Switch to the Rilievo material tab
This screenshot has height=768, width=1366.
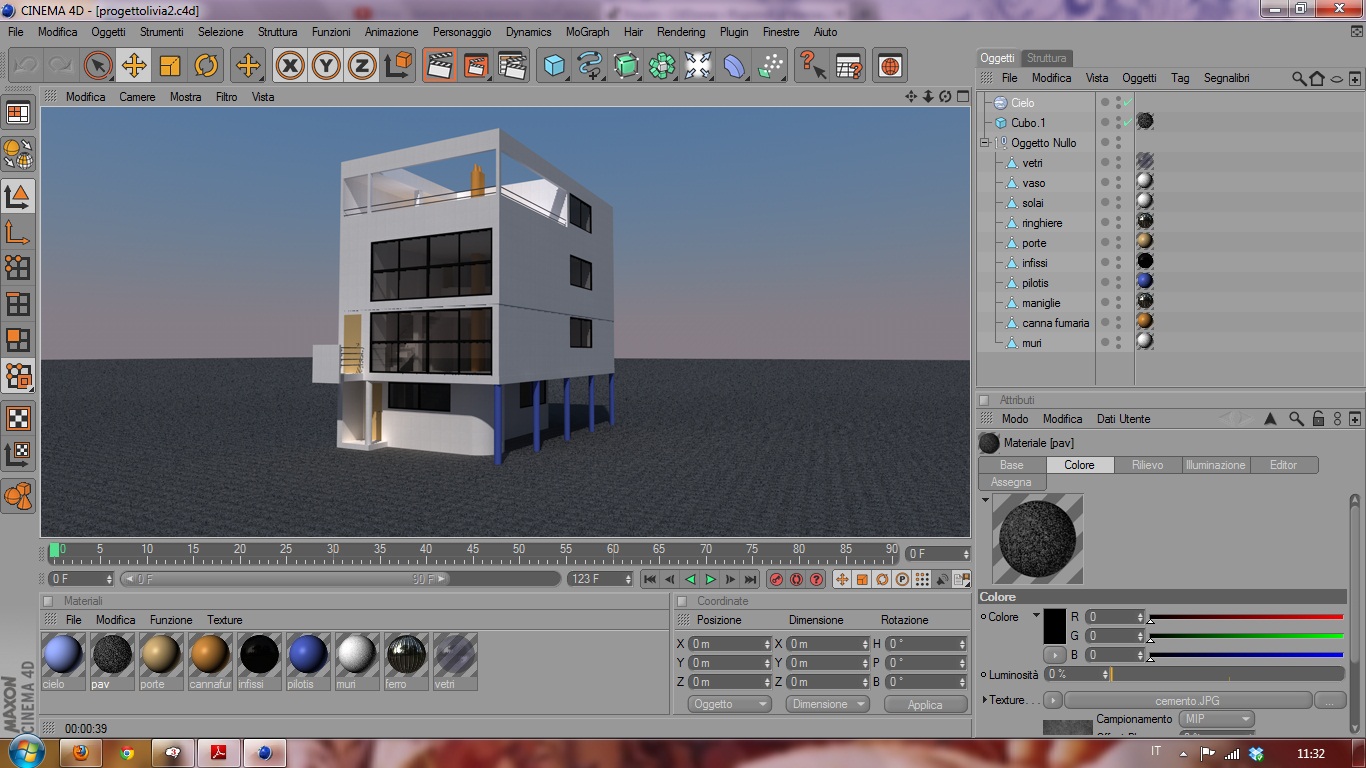(x=1147, y=465)
